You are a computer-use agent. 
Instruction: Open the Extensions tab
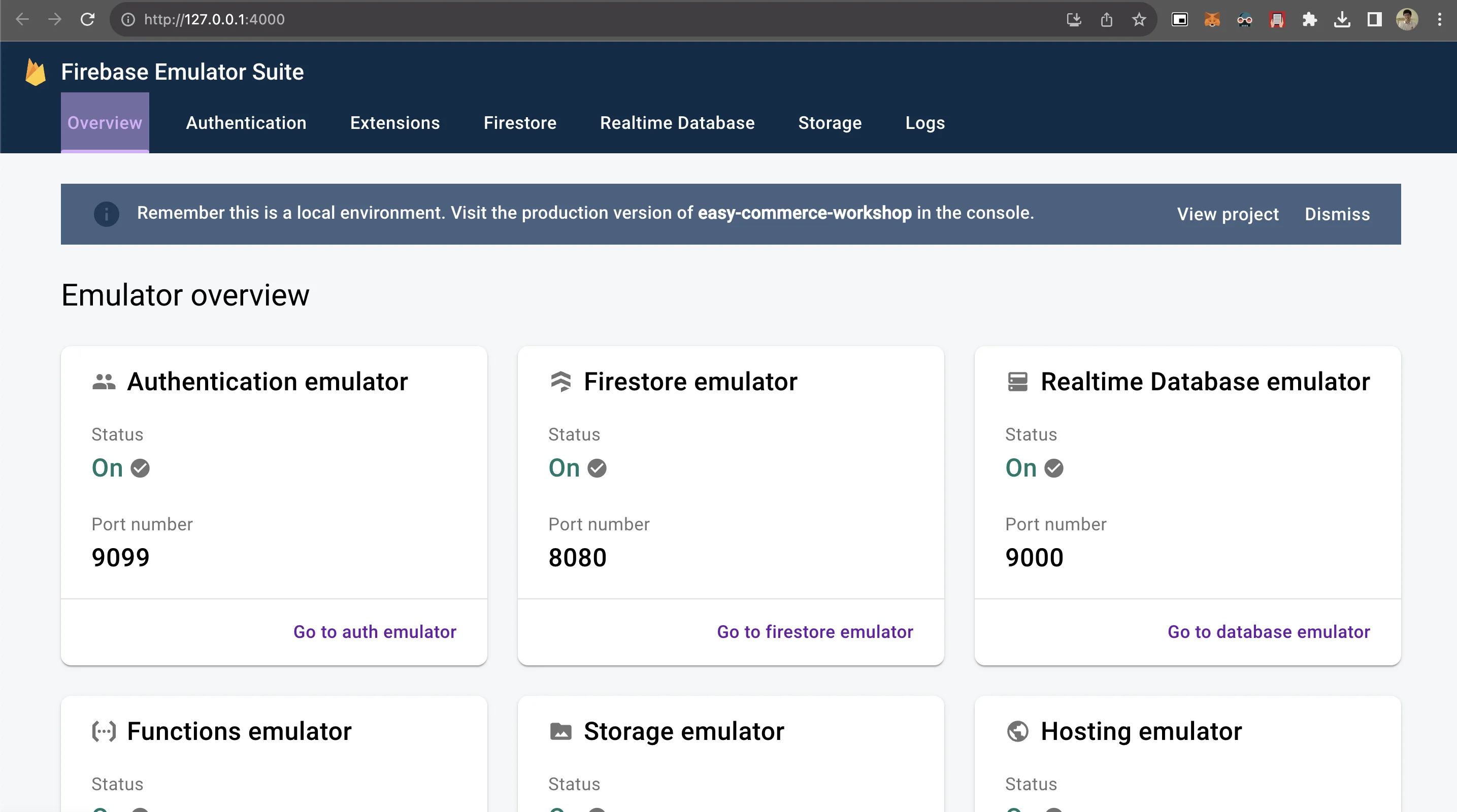coord(395,123)
